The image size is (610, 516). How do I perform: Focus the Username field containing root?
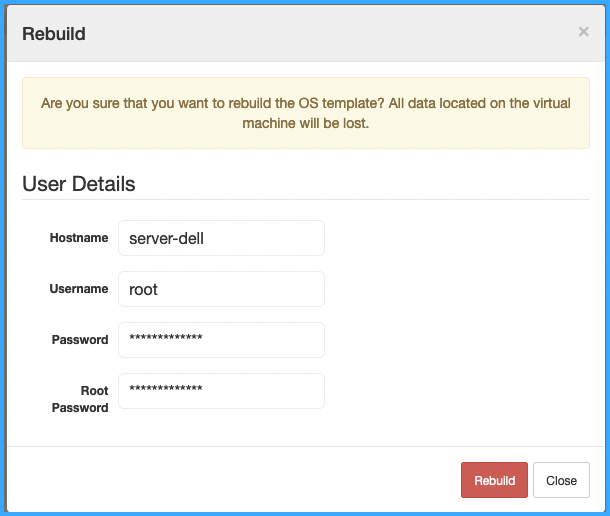click(221, 289)
